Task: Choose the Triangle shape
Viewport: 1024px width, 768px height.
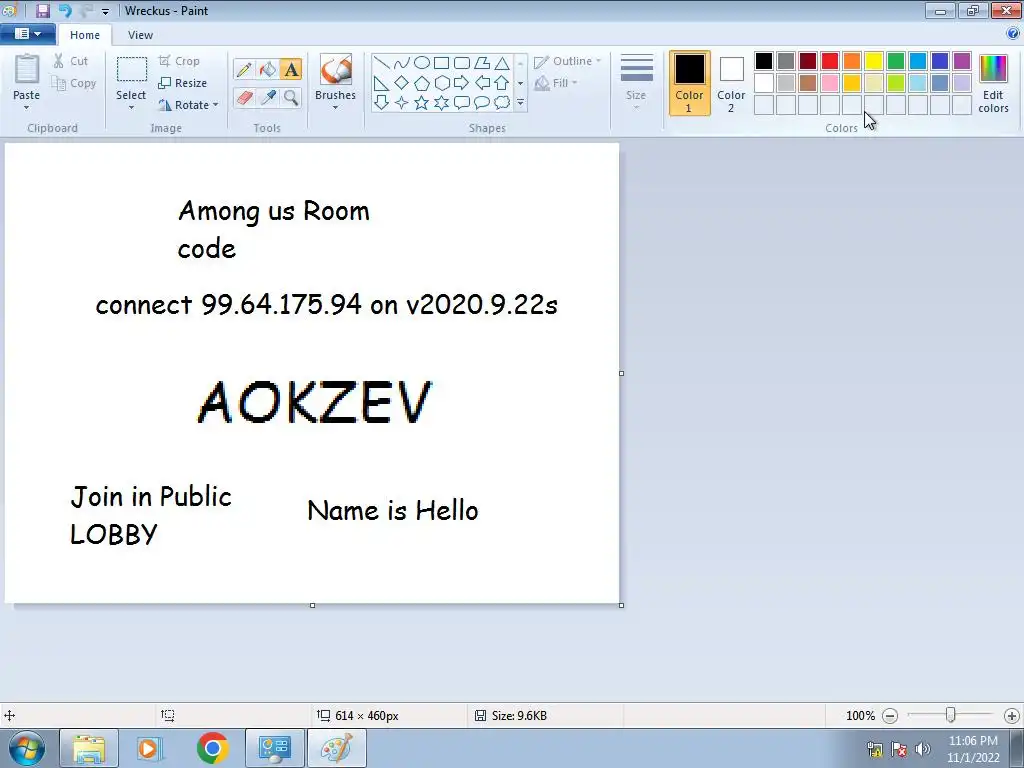Action: [502, 63]
